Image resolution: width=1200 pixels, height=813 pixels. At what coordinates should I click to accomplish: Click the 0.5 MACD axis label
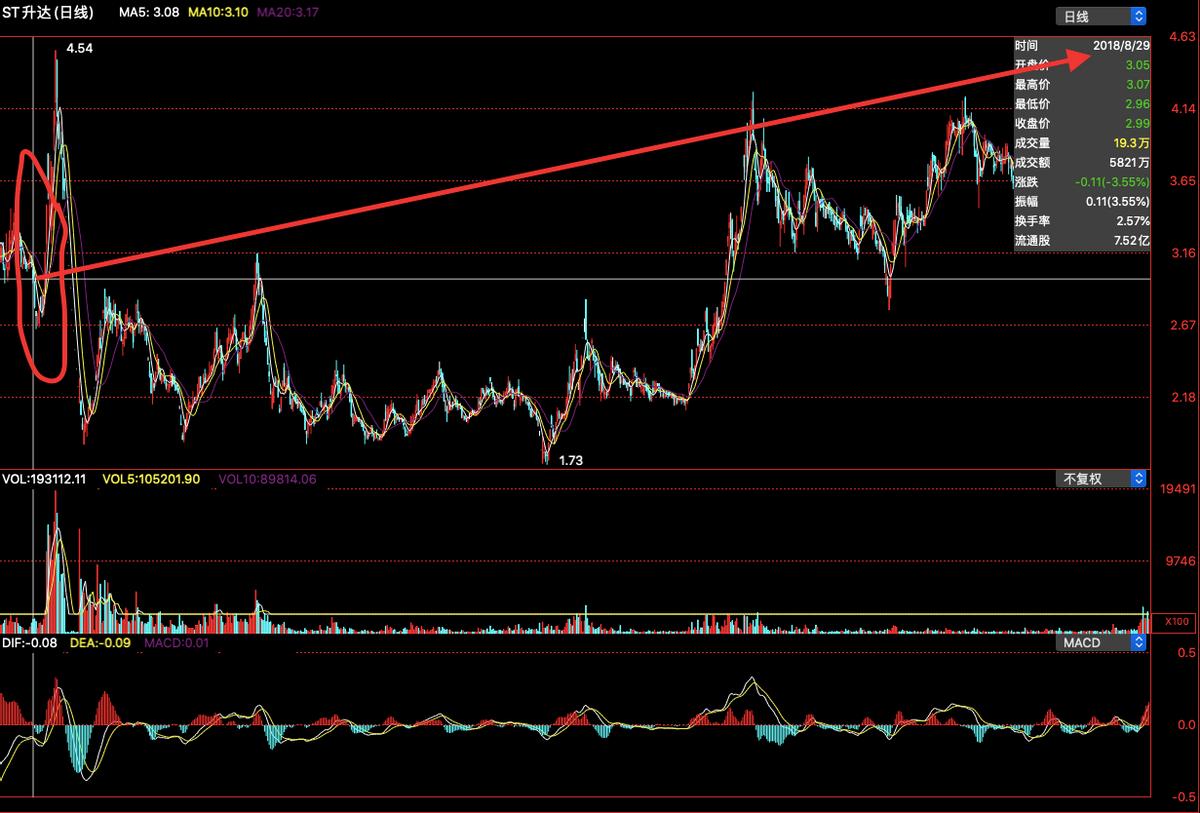1186,653
